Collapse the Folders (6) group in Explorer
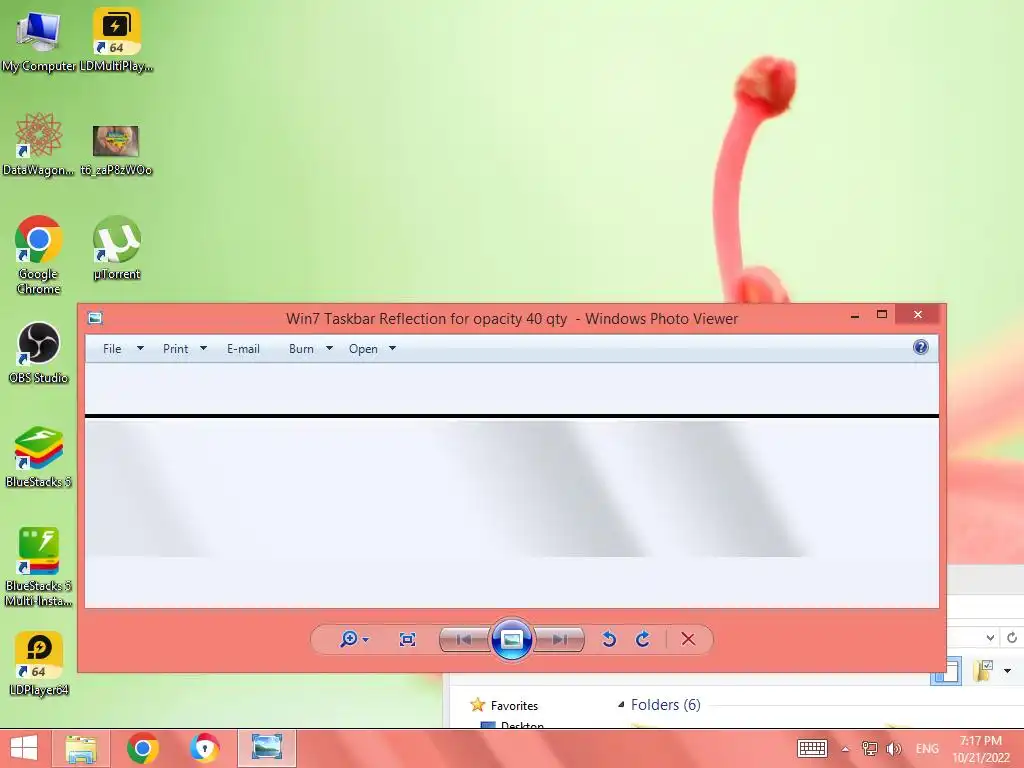The height and width of the screenshot is (768, 1024). 621,704
